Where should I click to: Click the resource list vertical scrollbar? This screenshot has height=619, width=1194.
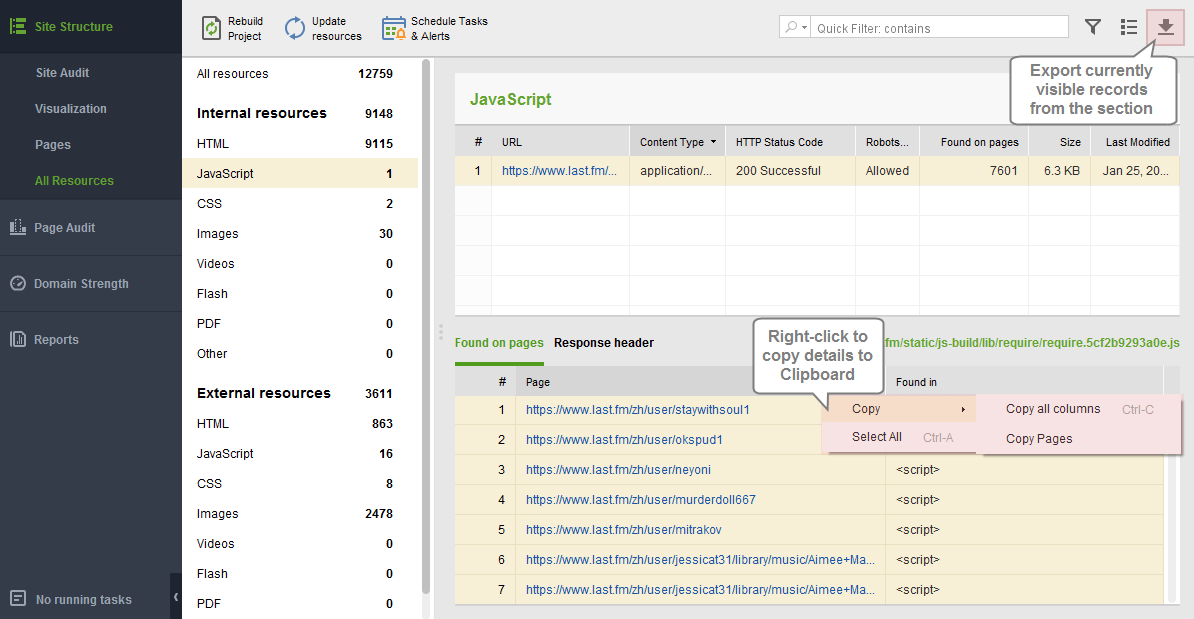(x=426, y=327)
